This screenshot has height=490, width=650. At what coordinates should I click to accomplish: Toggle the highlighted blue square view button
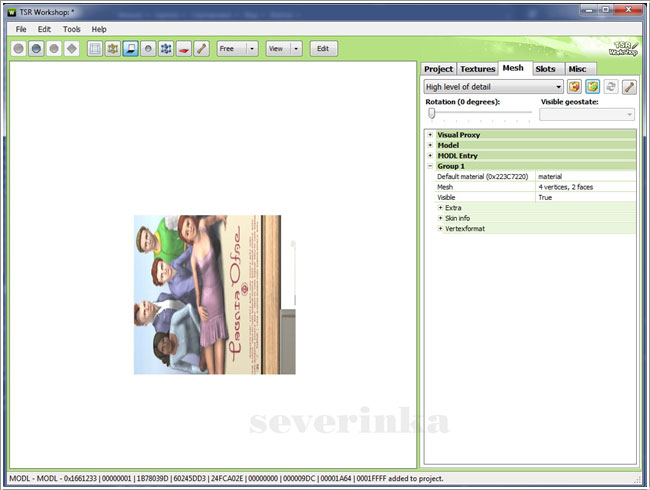click(x=130, y=48)
